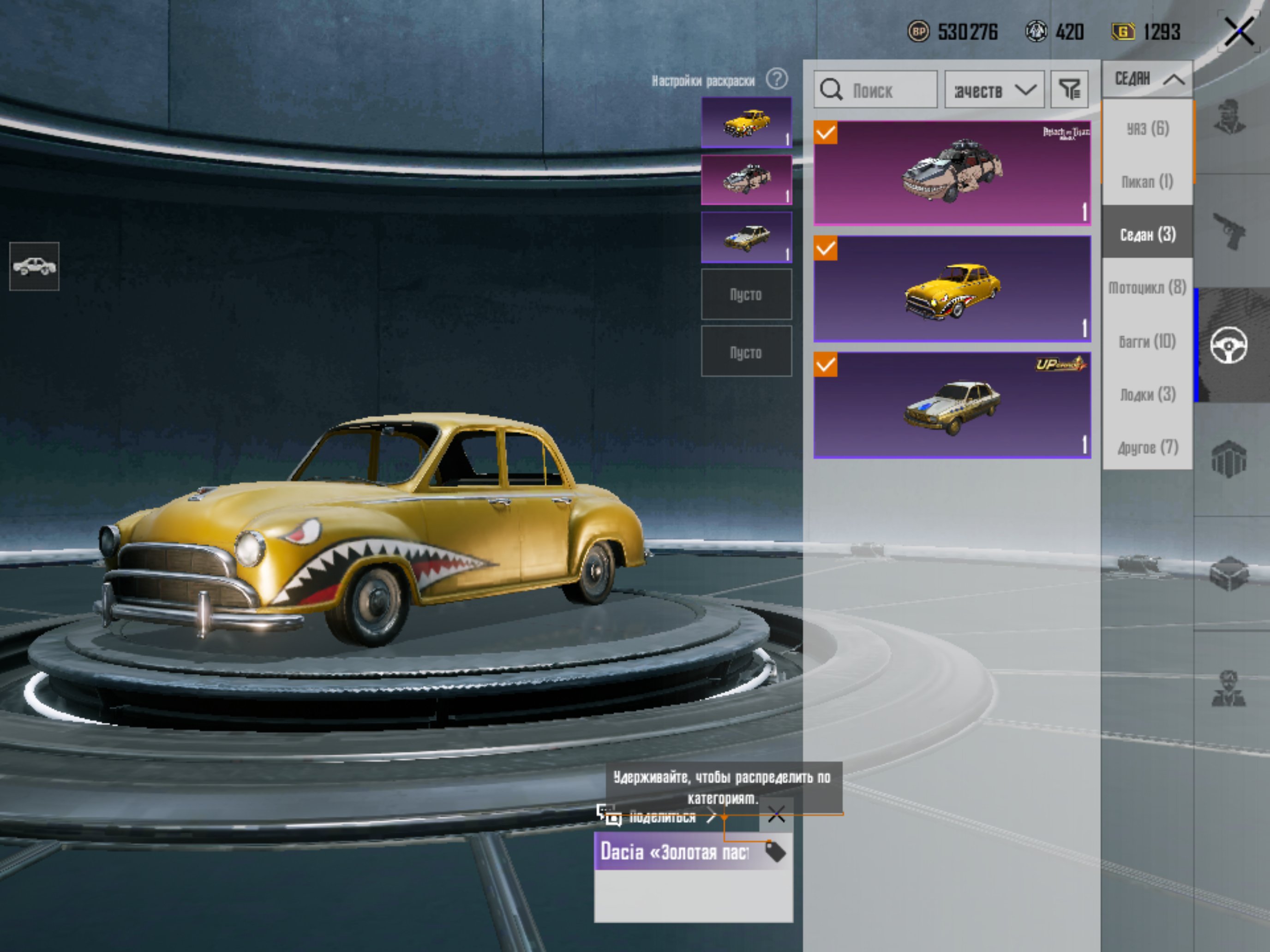Select УАЗ (6) category
The height and width of the screenshot is (952, 1270).
[1147, 129]
